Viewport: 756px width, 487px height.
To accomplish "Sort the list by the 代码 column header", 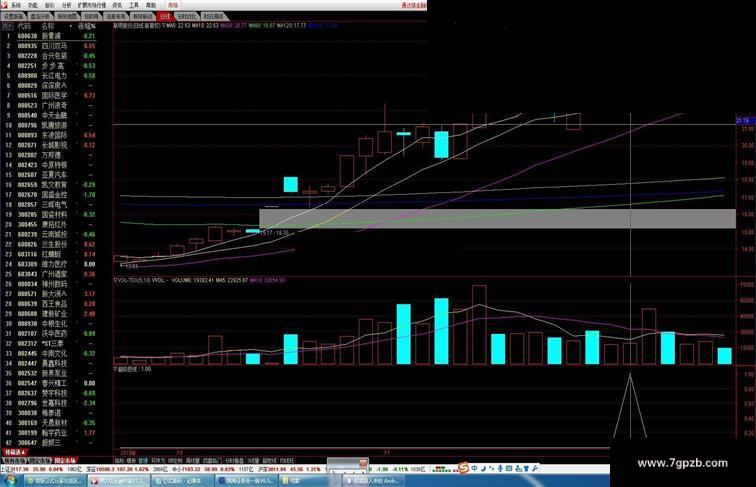I will click(24, 26).
